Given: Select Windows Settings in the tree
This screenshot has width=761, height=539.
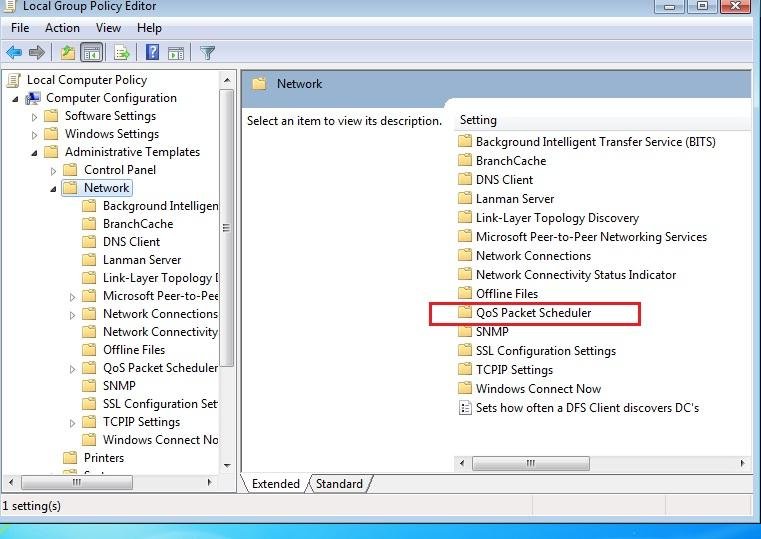Looking at the screenshot, I should pos(112,133).
